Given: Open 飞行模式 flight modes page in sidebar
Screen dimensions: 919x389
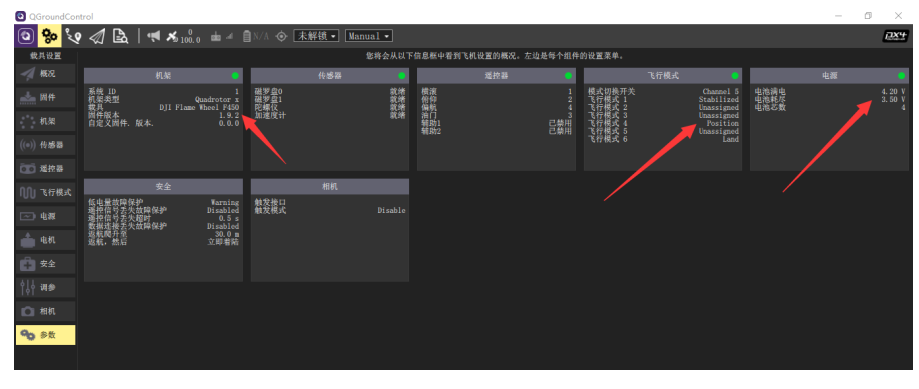Looking at the screenshot, I should click(46, 192).
